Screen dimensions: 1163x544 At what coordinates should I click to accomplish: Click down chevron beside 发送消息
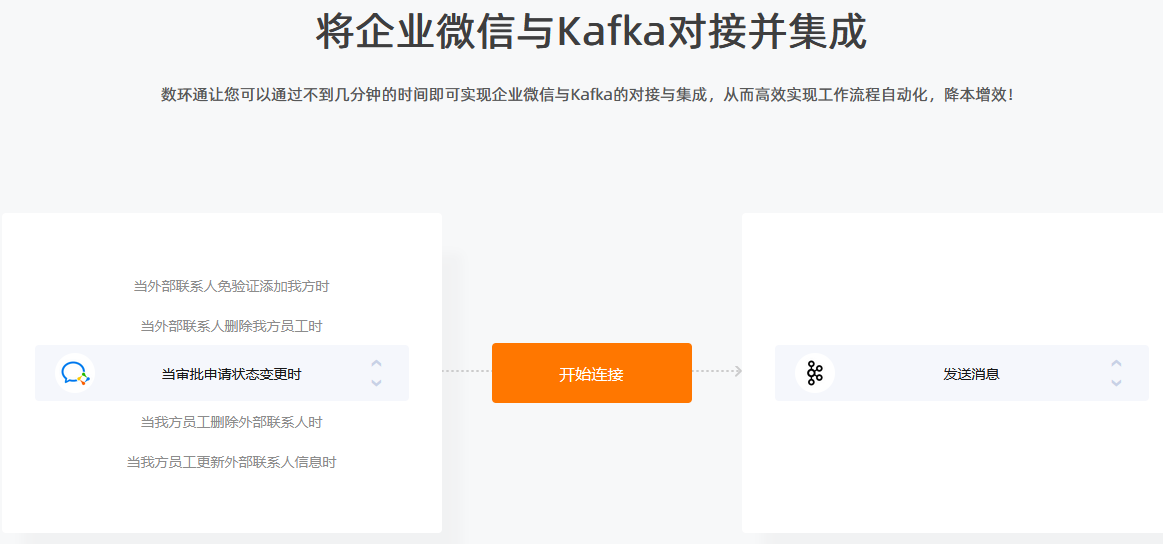pos(1116,383)
